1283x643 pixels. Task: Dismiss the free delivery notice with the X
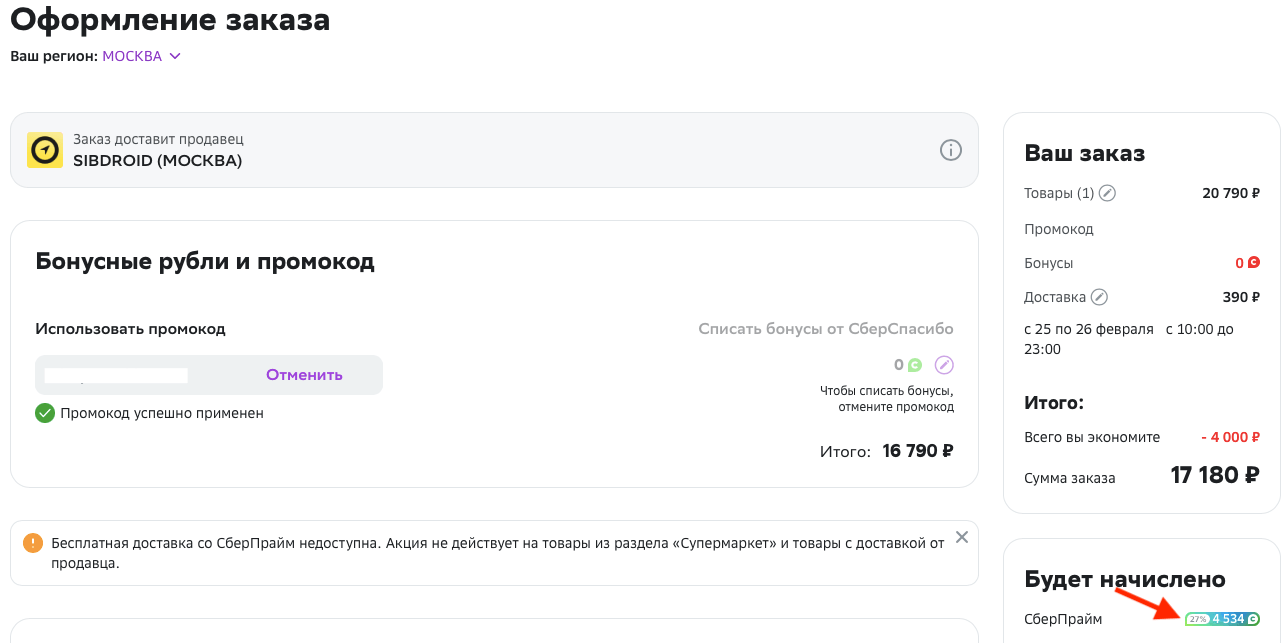pyautogui.click(x=961, y=537)
